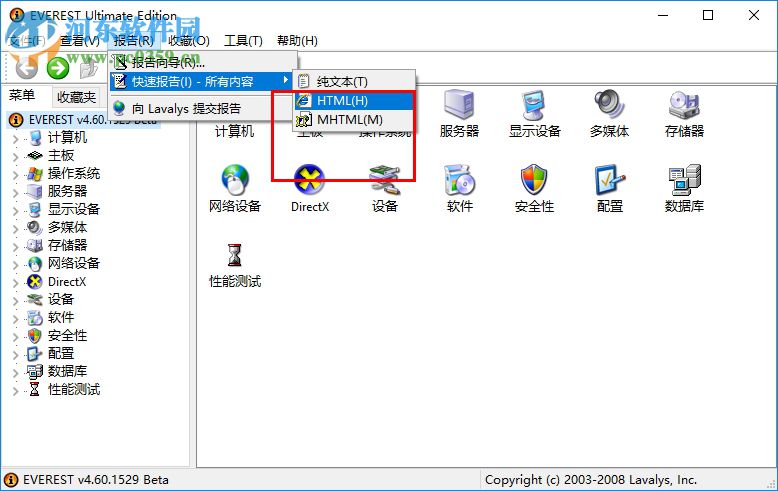Open the 查看(V) menu

click(80, 41)
